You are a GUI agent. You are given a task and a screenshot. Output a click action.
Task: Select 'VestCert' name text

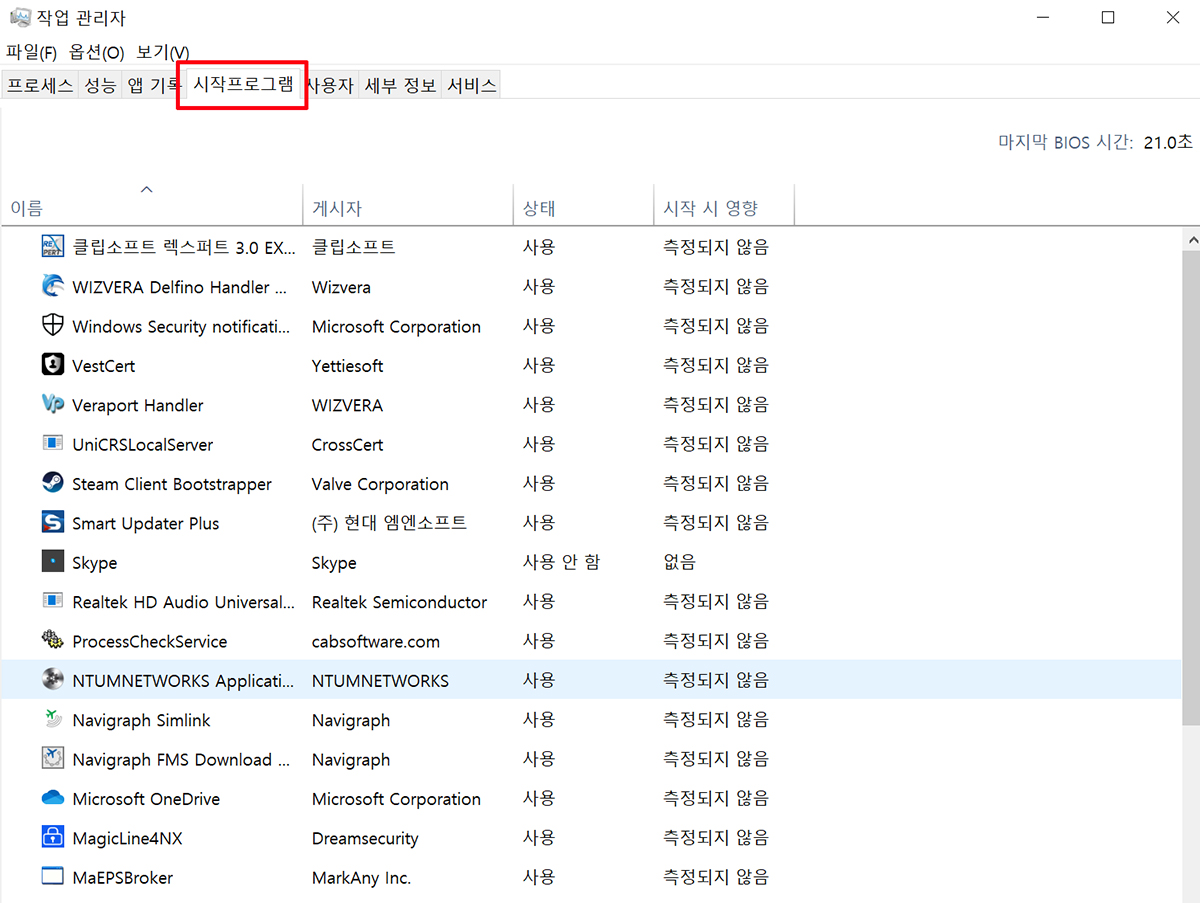click(x=104, y=366)
